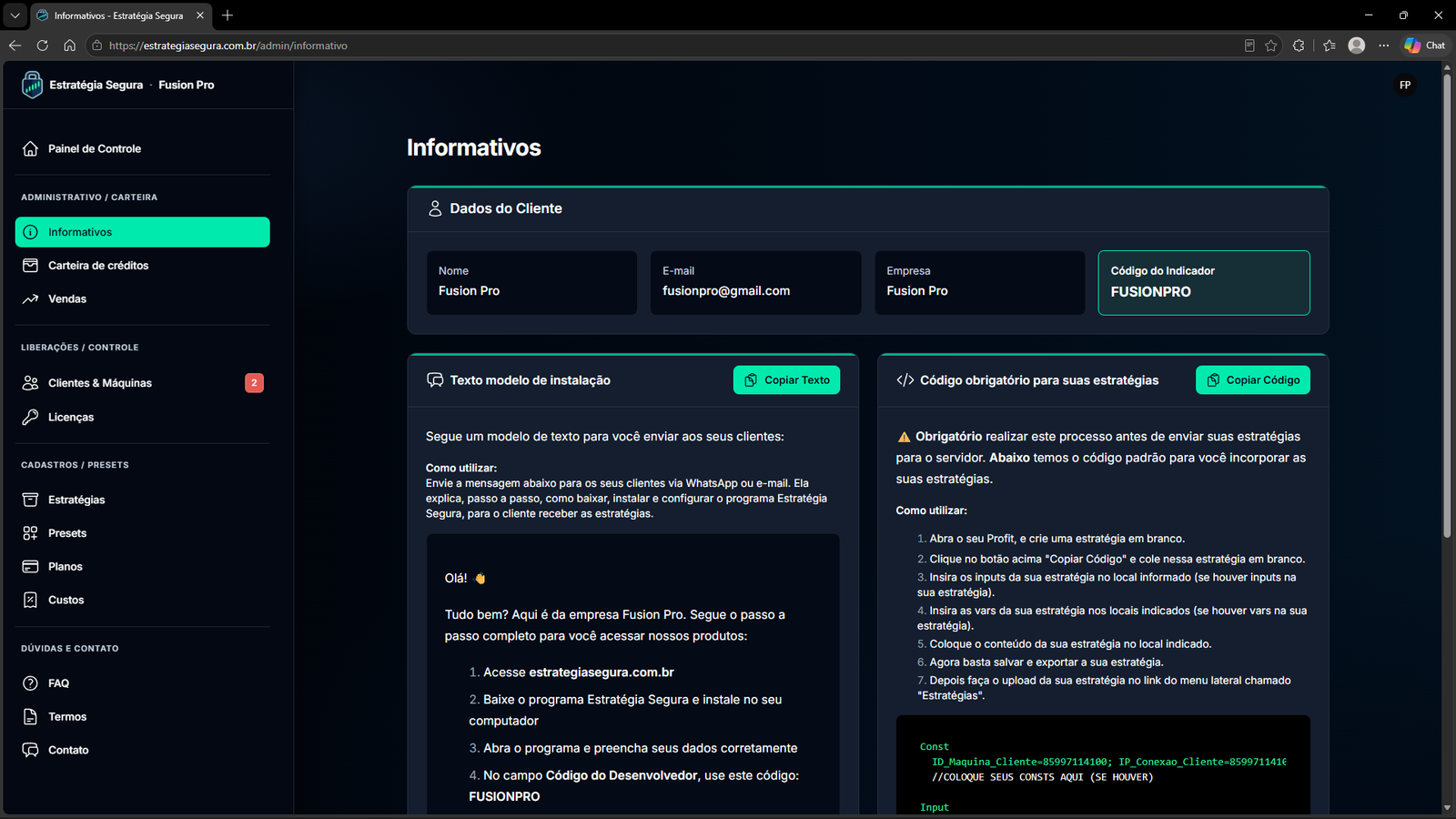Open the Copilot Chat button
The height and width of the screenshot is (819, 1456).
(x=1425, y=45)
